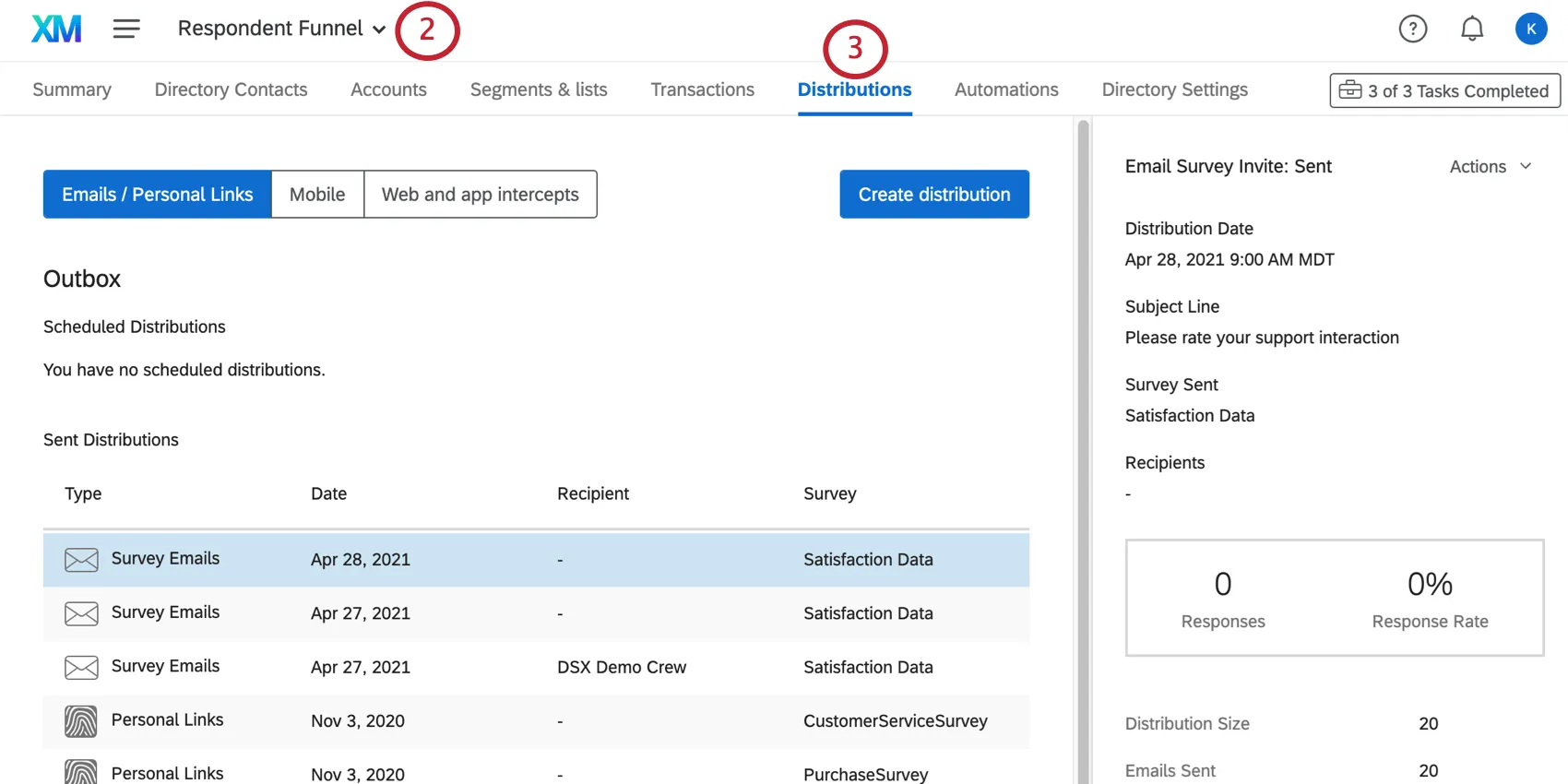Open the hamburger navigation menu

(x=126, y=29)
